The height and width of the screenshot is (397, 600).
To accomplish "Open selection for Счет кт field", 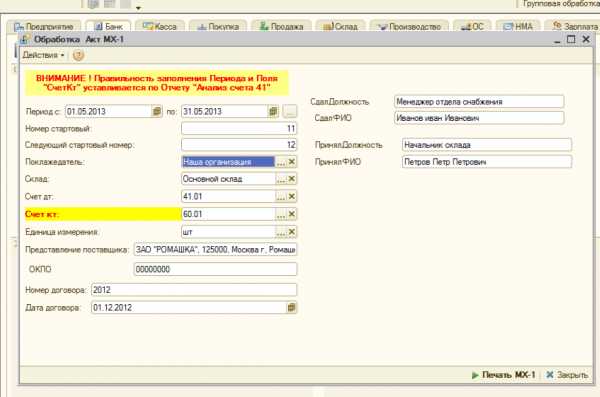I will 281,214.
